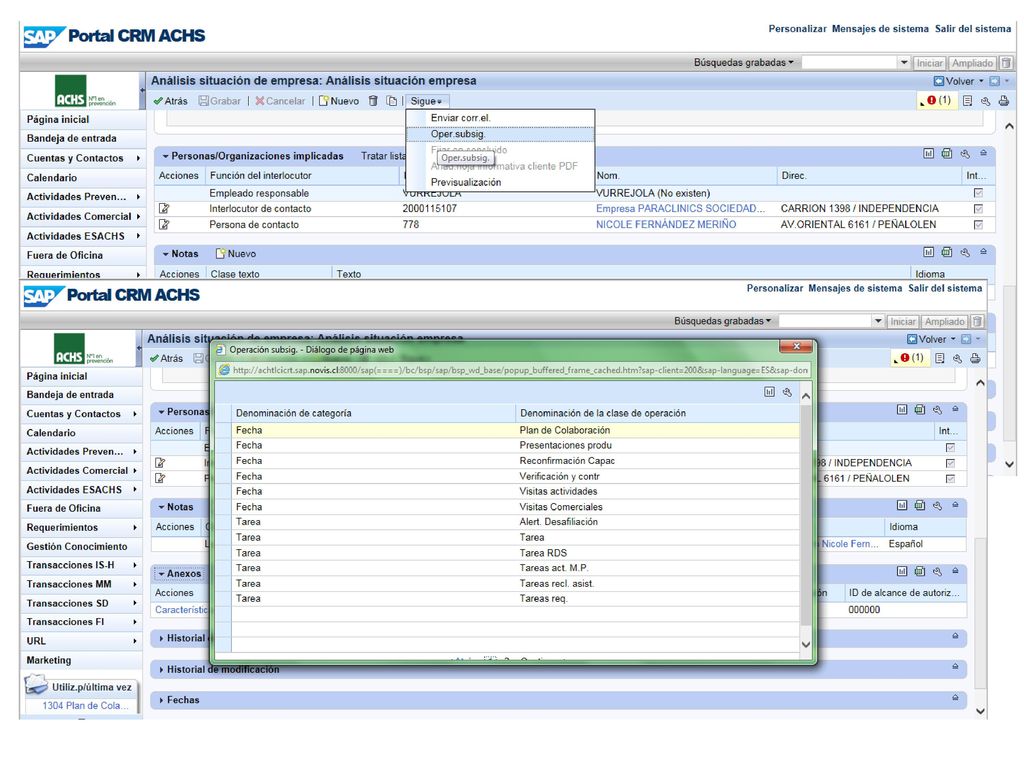Screen dimensions: 1024x768
Task: Expand the Historial de modificación section
Action: click(x=161, y=669)
